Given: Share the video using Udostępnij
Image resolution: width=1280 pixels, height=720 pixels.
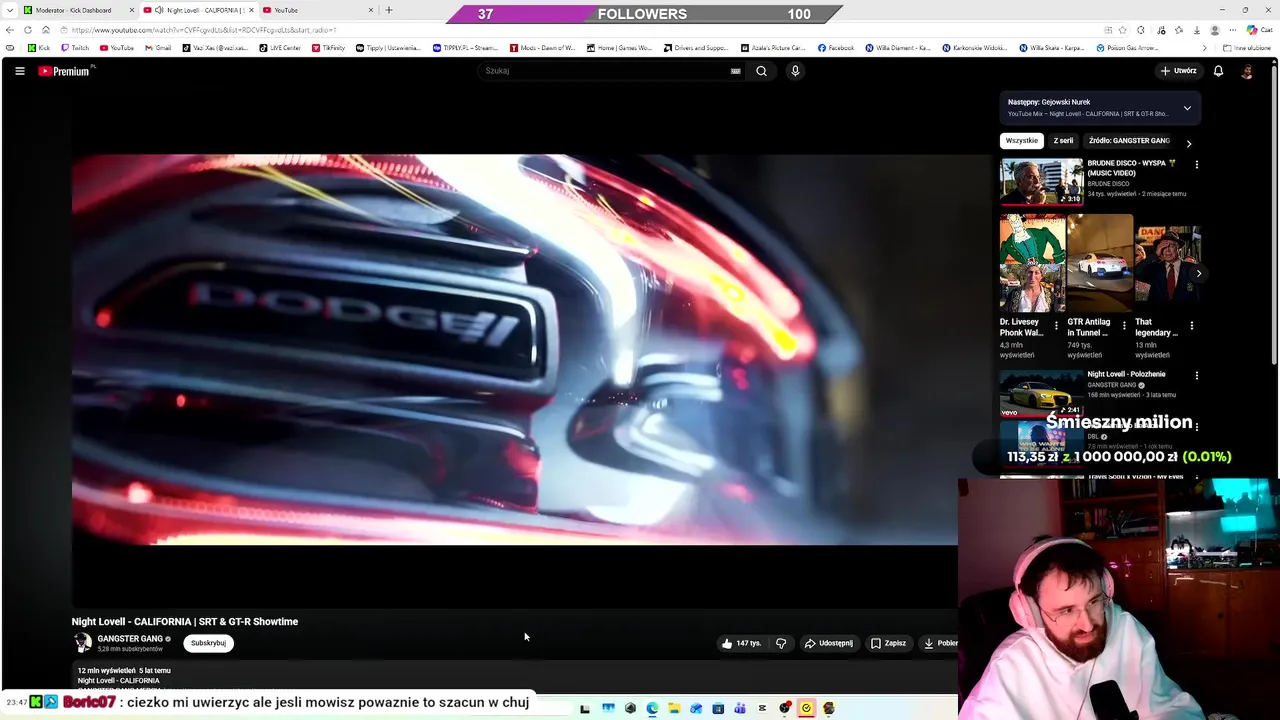Looking at the screenshot, I should [829, 643].
